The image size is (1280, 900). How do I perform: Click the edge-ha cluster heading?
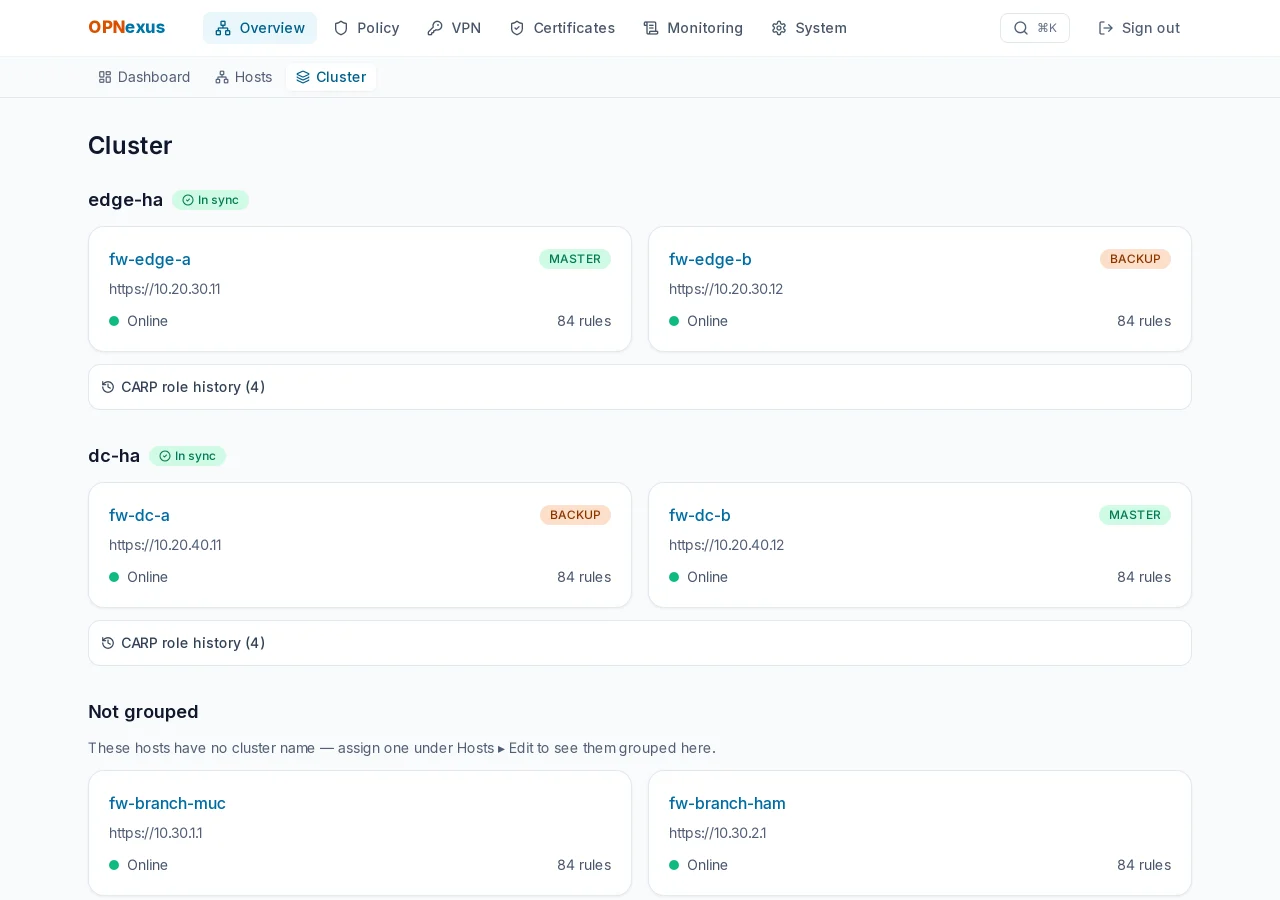(x=125, y=200)
